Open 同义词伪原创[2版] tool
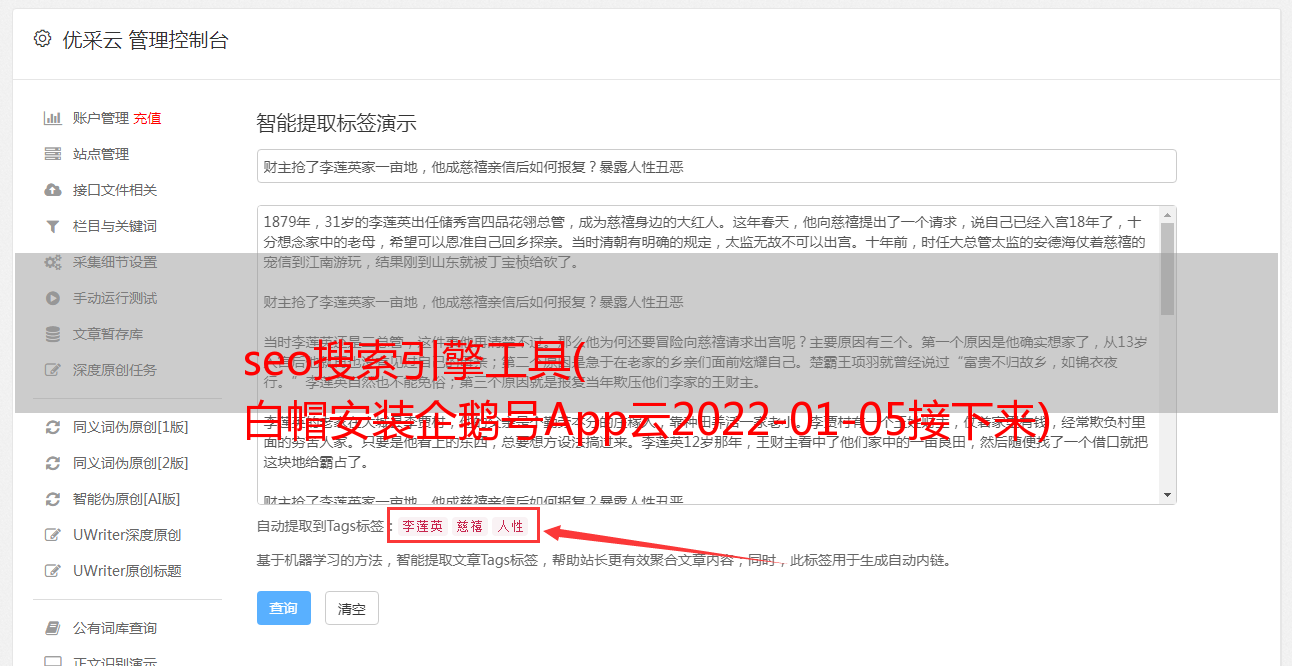The height and width of the screenshot is (666, 1292). [131, 463]
